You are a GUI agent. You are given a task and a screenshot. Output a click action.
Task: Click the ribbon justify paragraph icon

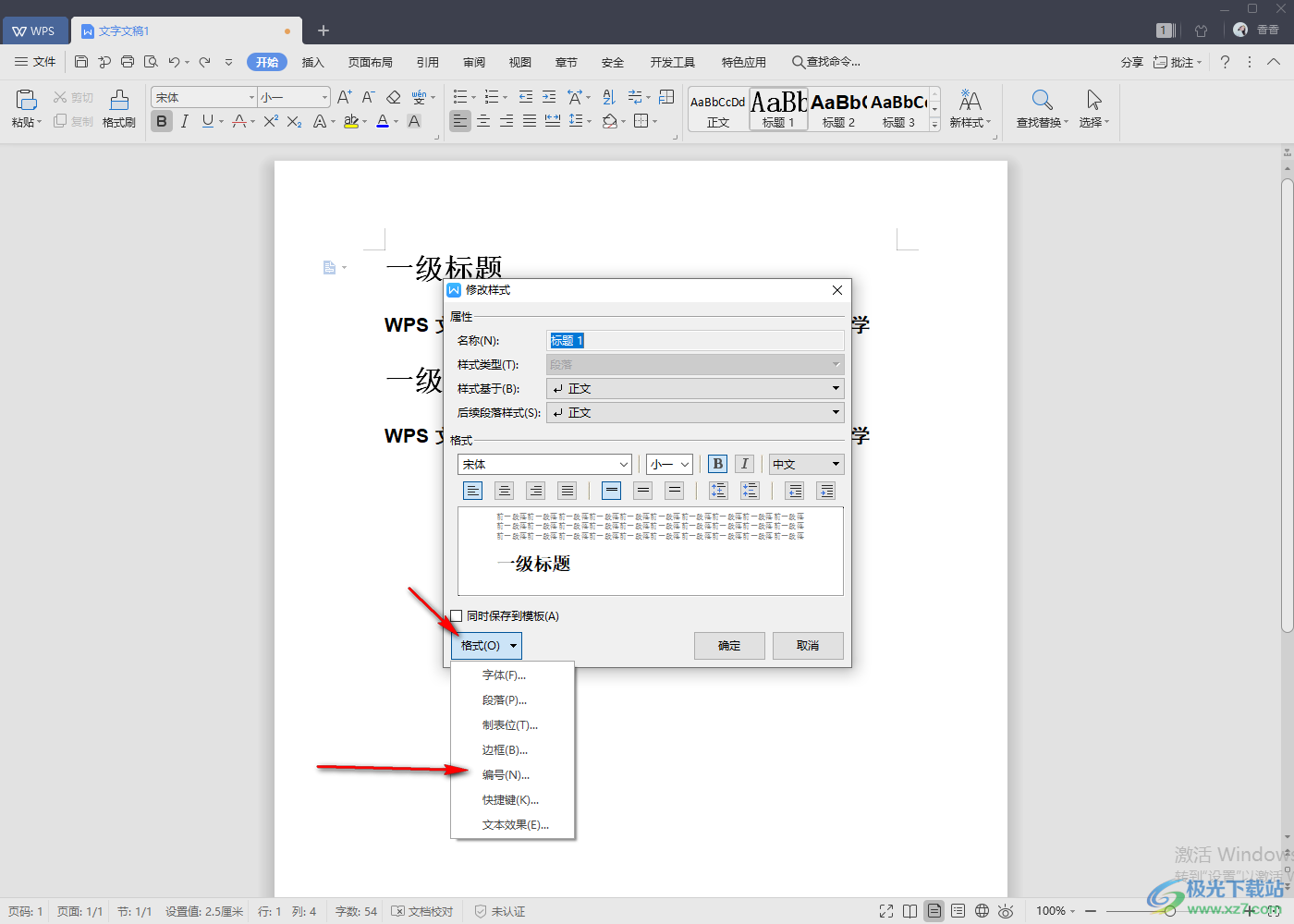coord(530,121)
